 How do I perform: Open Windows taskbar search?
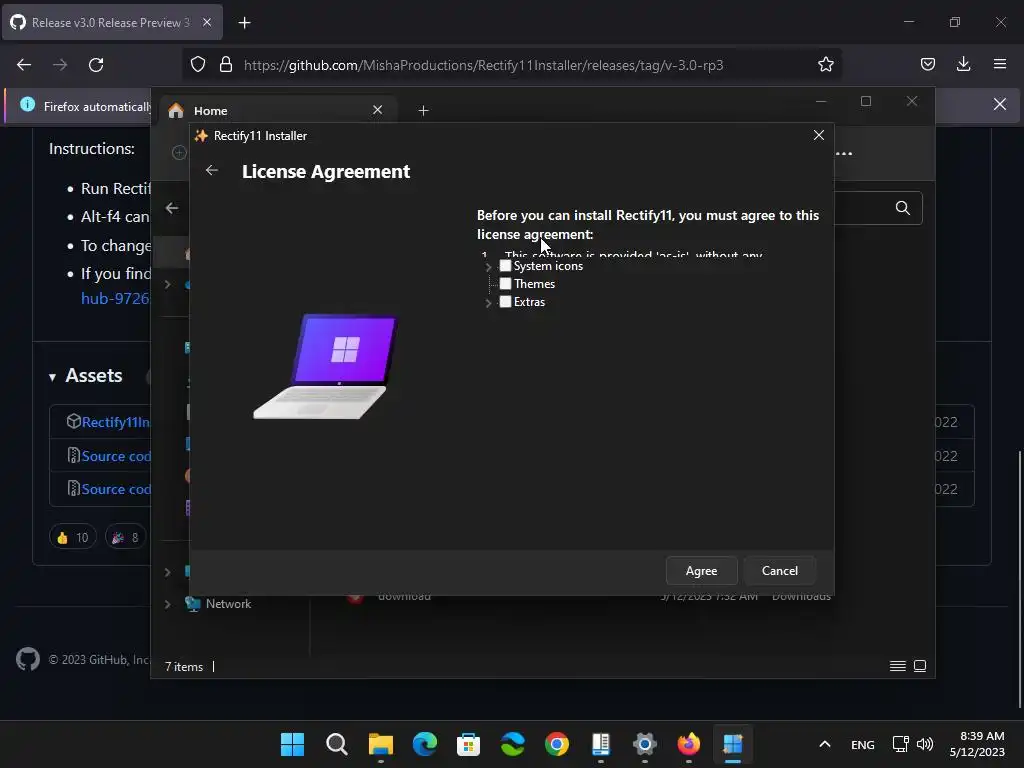(336, 744)
